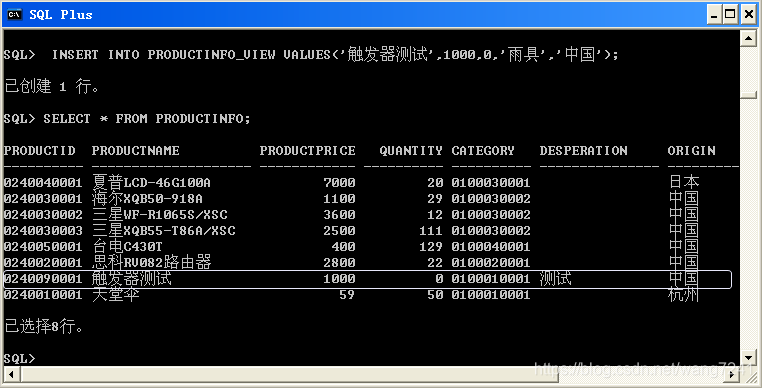Click the SQL Plus title text
This screenshot has height=388, width=762.
point(61,15)
